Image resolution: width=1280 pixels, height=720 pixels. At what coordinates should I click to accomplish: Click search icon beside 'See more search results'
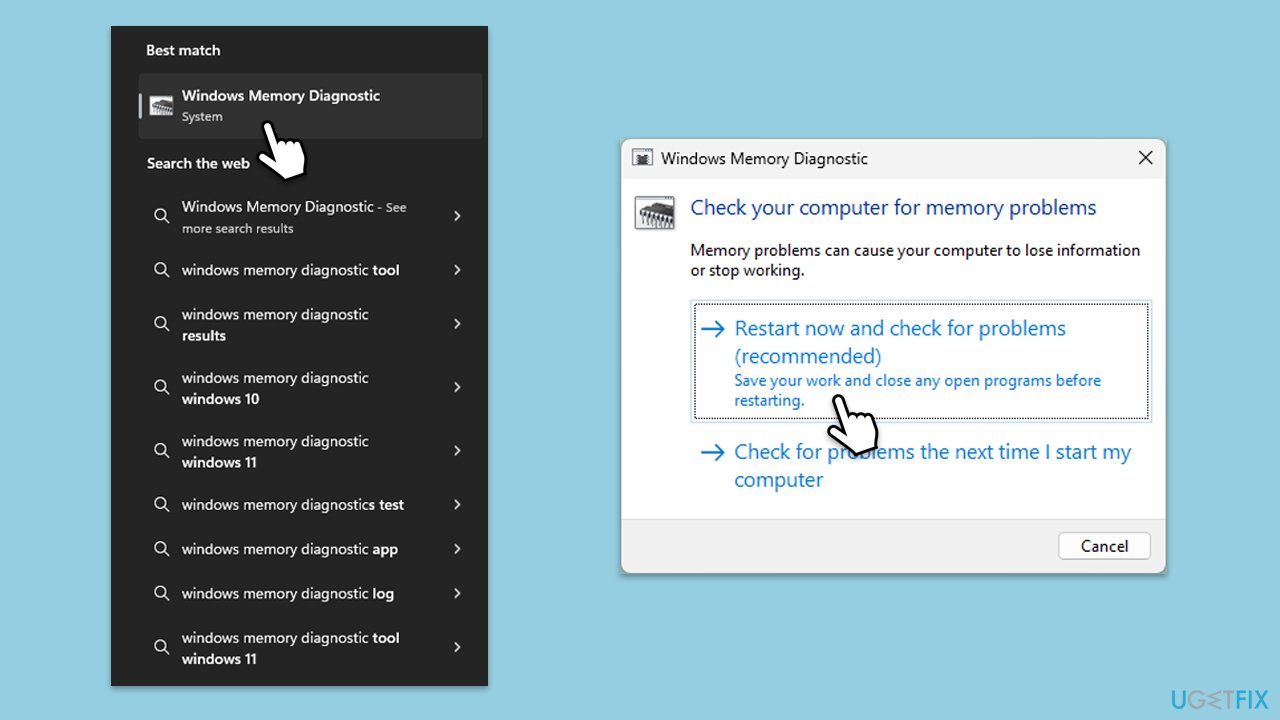(161, 216)
